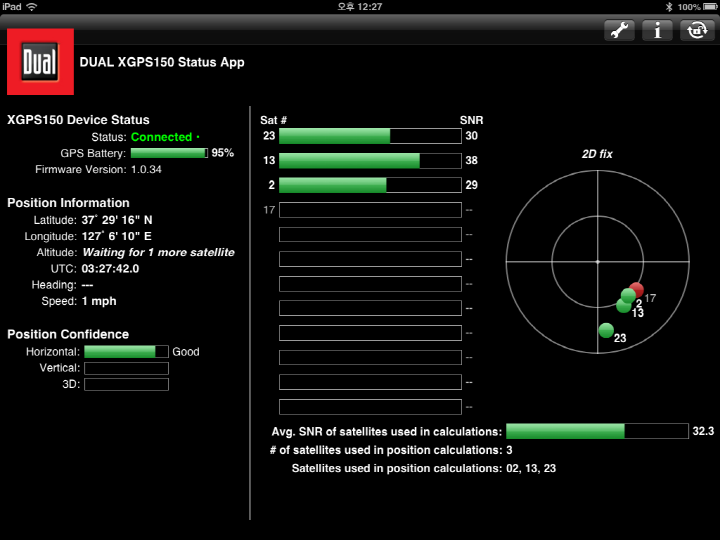Tap the status bar clock 12:27
The width and height of the screenshot is (720, 540).
(360, 6)
